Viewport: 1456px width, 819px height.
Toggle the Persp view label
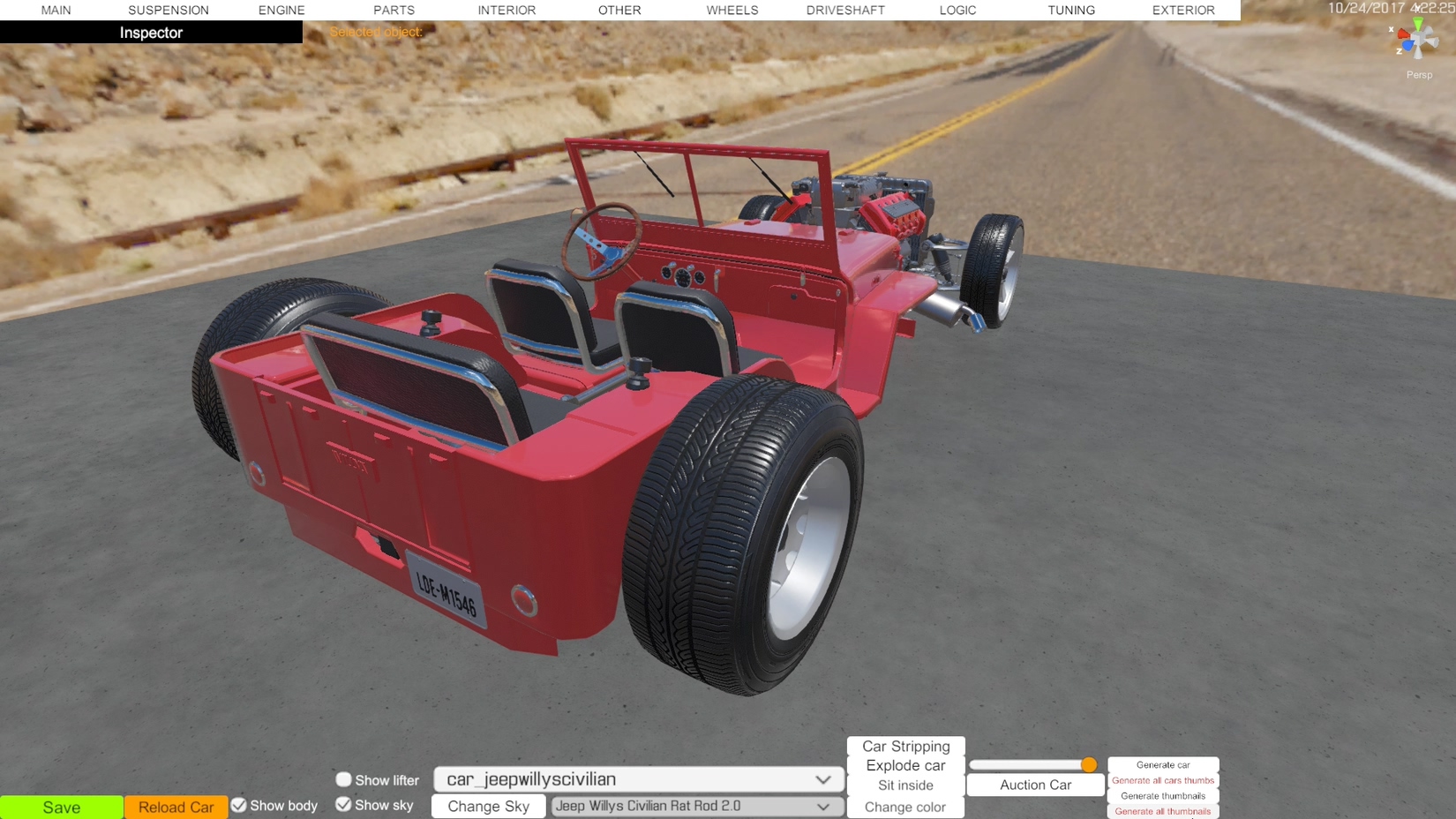click(1419, 75)
